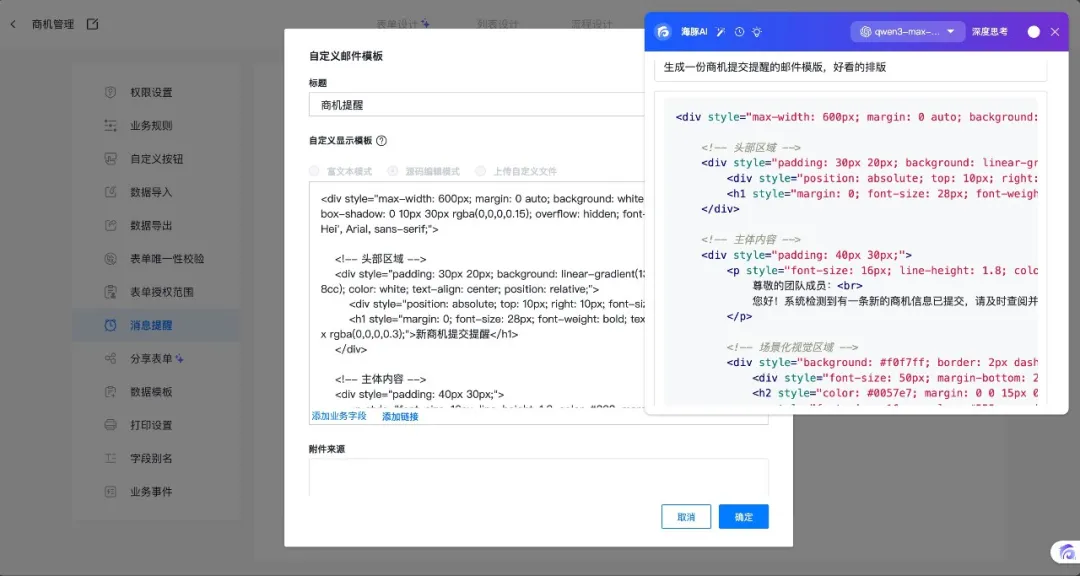
Task: Click the 附件来源 input box
Action: [539, 477]
